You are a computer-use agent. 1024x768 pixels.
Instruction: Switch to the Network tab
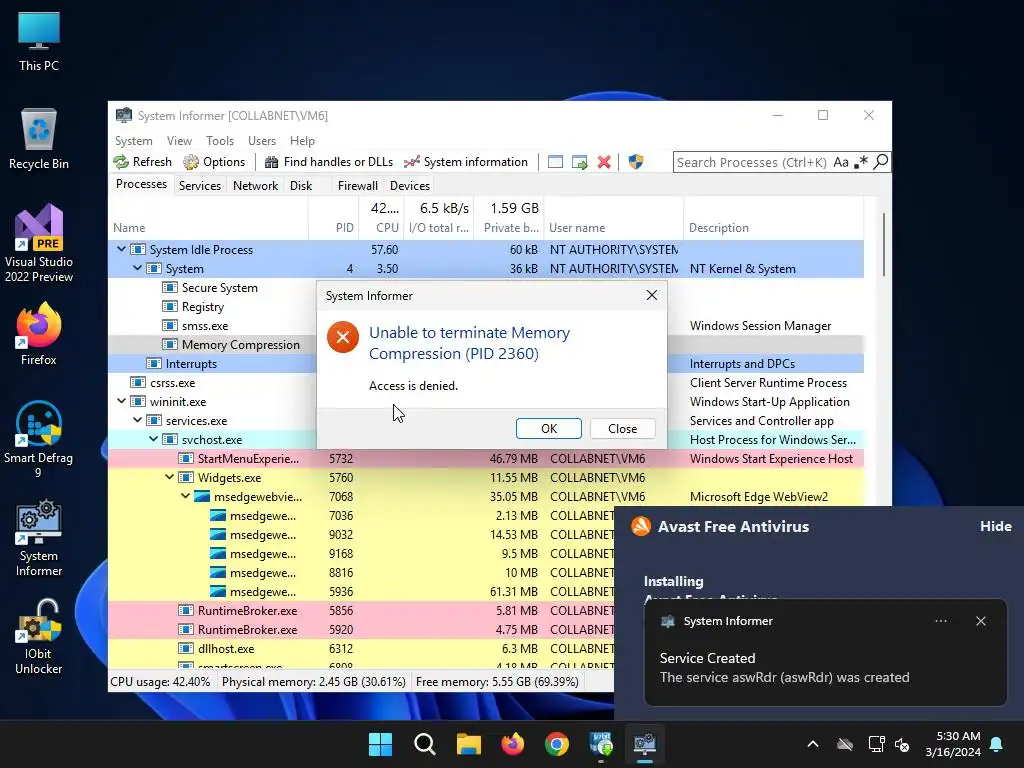pyautogui.click(x=255, y=185)
